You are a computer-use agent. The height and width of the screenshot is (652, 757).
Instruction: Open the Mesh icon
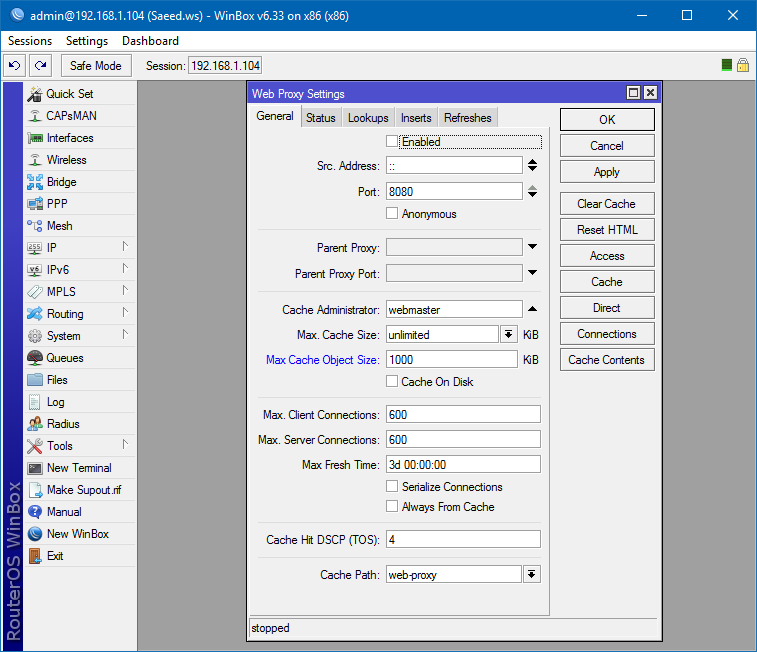35,226
